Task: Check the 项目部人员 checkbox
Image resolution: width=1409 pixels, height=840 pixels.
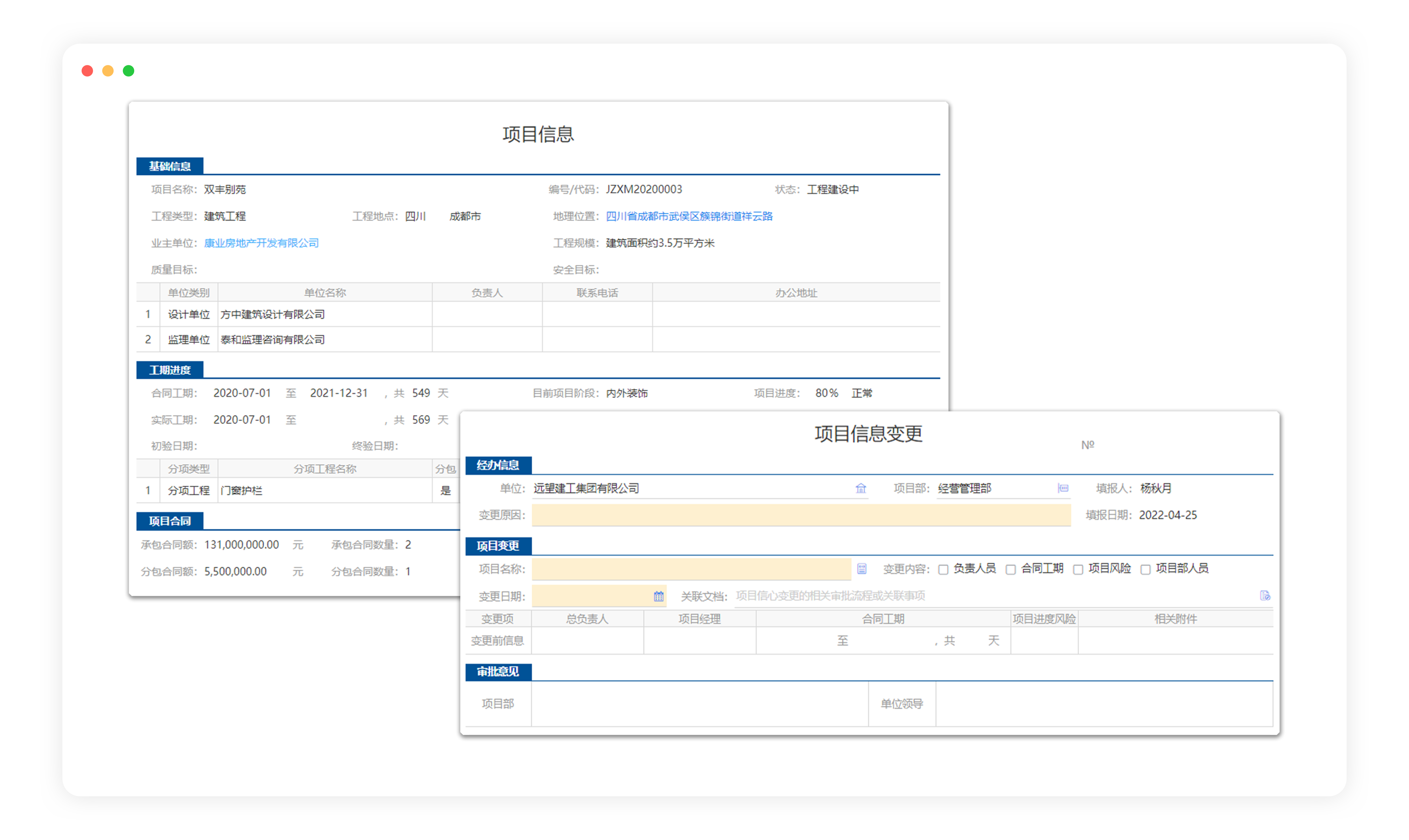Action: (x=1145, y=570)
